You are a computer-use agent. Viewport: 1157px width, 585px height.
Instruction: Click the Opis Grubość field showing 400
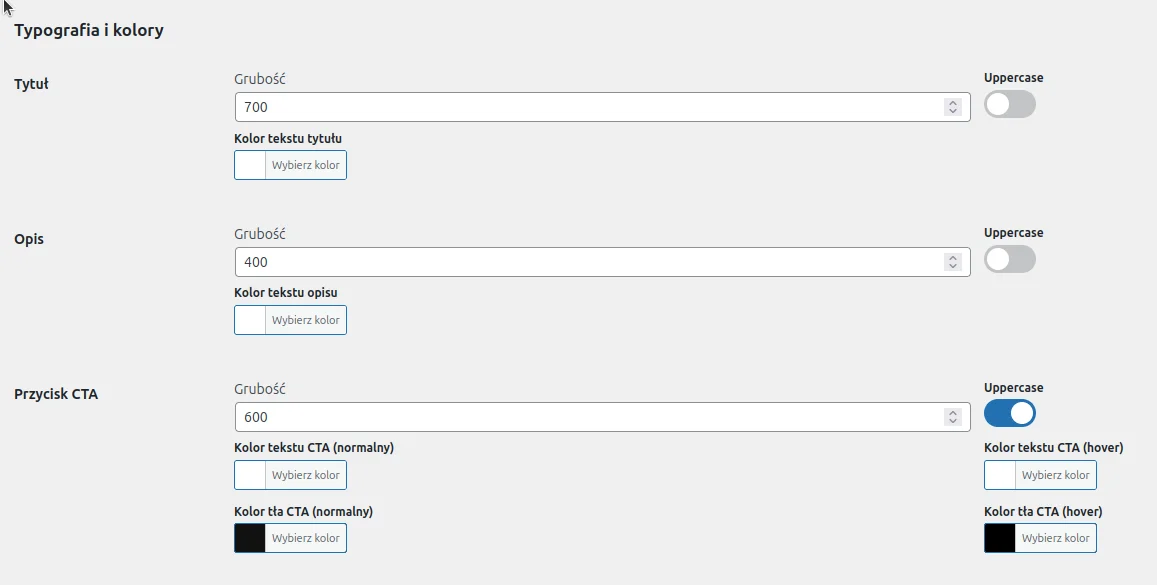coord(590,262)
